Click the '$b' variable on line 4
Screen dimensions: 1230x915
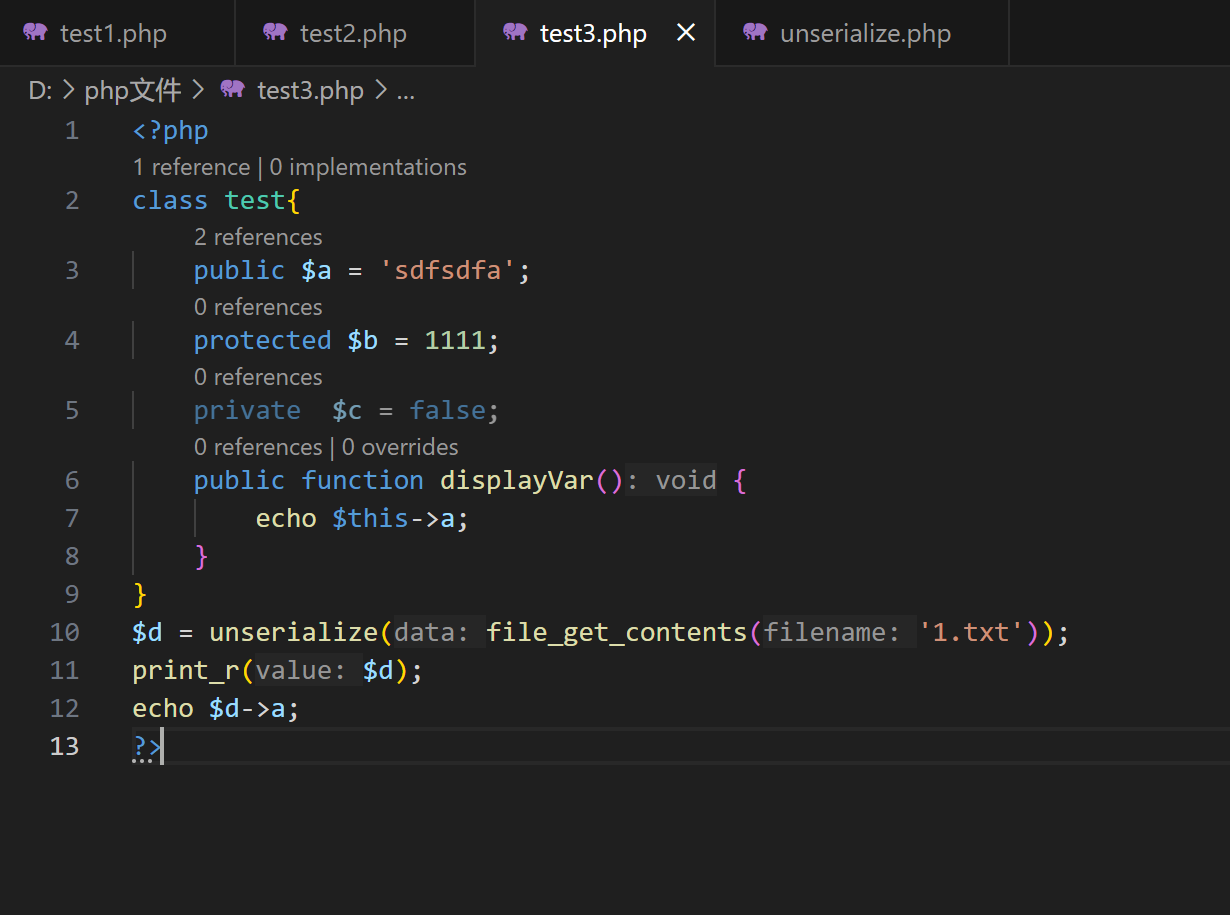[x=362, y=341]
